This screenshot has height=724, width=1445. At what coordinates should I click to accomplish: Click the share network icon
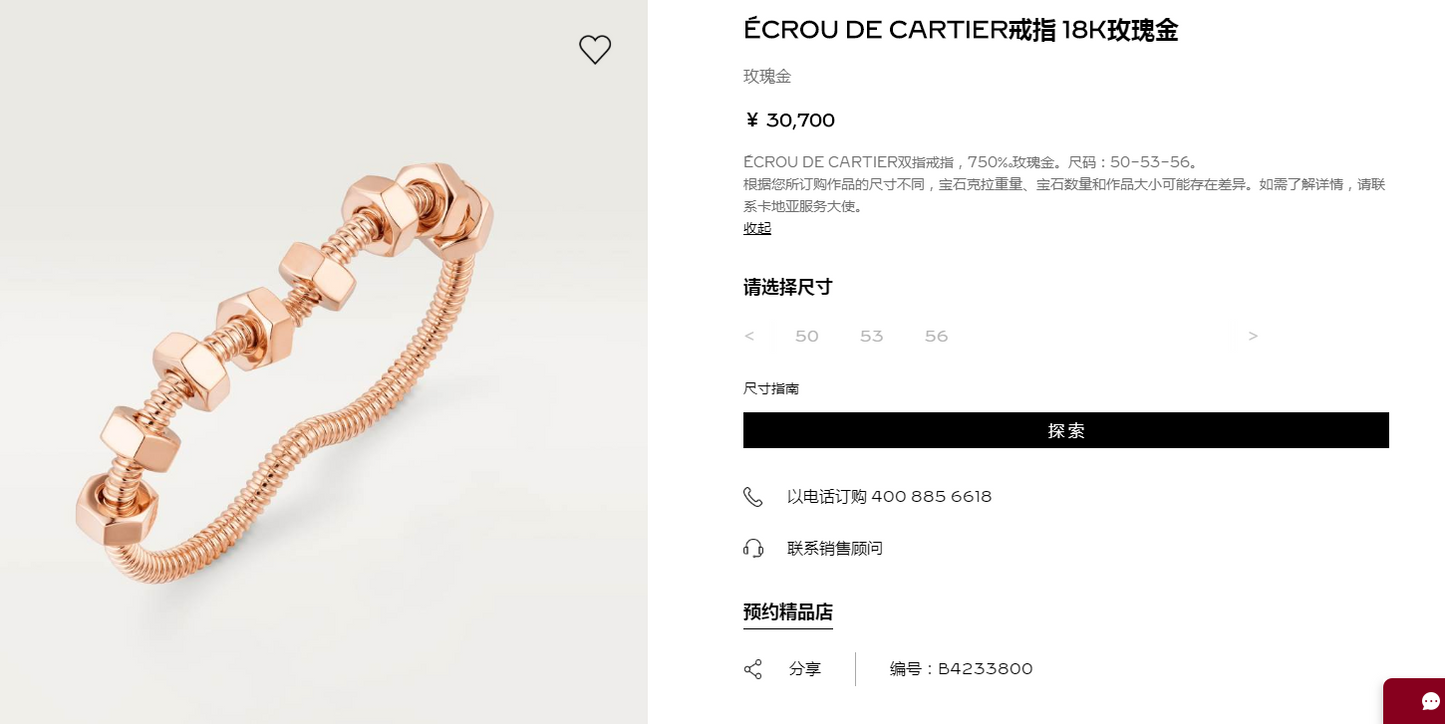click(x=753, y=669)
